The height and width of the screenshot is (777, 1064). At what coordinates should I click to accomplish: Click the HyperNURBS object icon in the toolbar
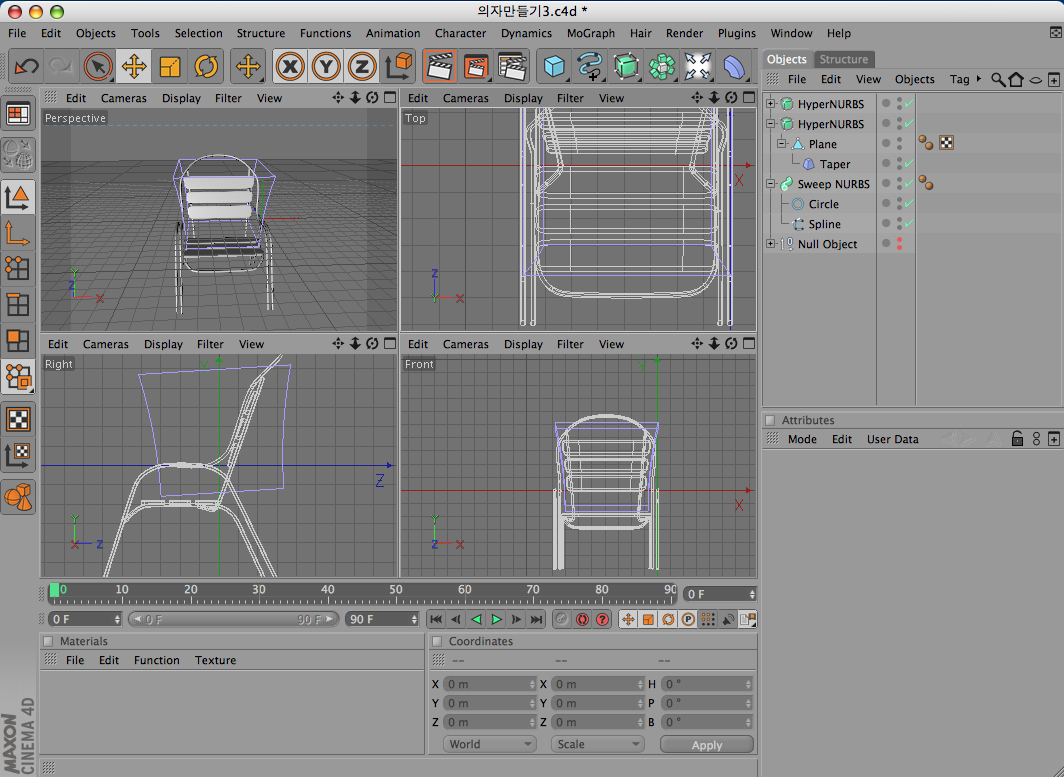coord(626,67)
